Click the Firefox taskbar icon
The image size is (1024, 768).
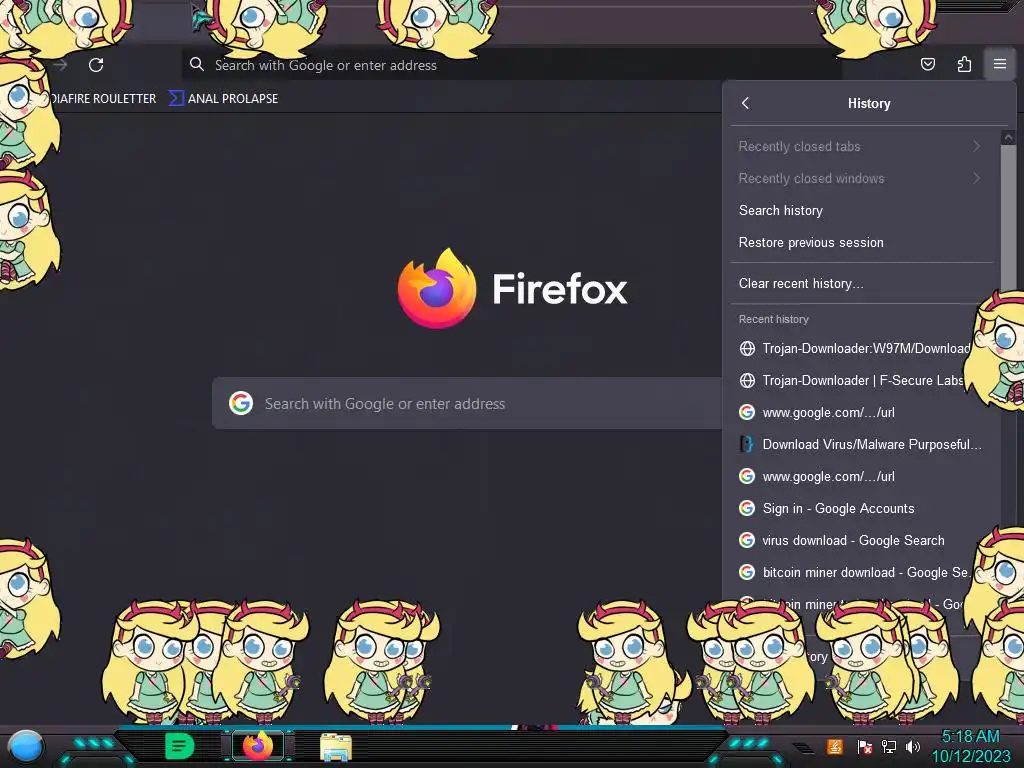(x=258, y=746)
